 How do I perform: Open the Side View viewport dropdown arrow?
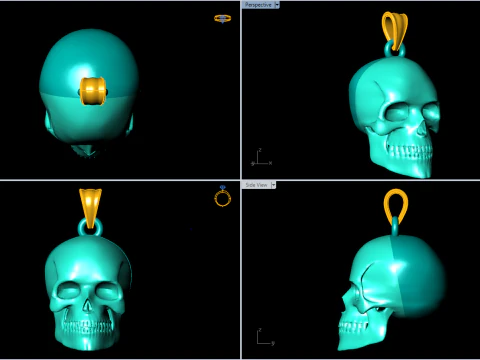(x=273, y=185)
